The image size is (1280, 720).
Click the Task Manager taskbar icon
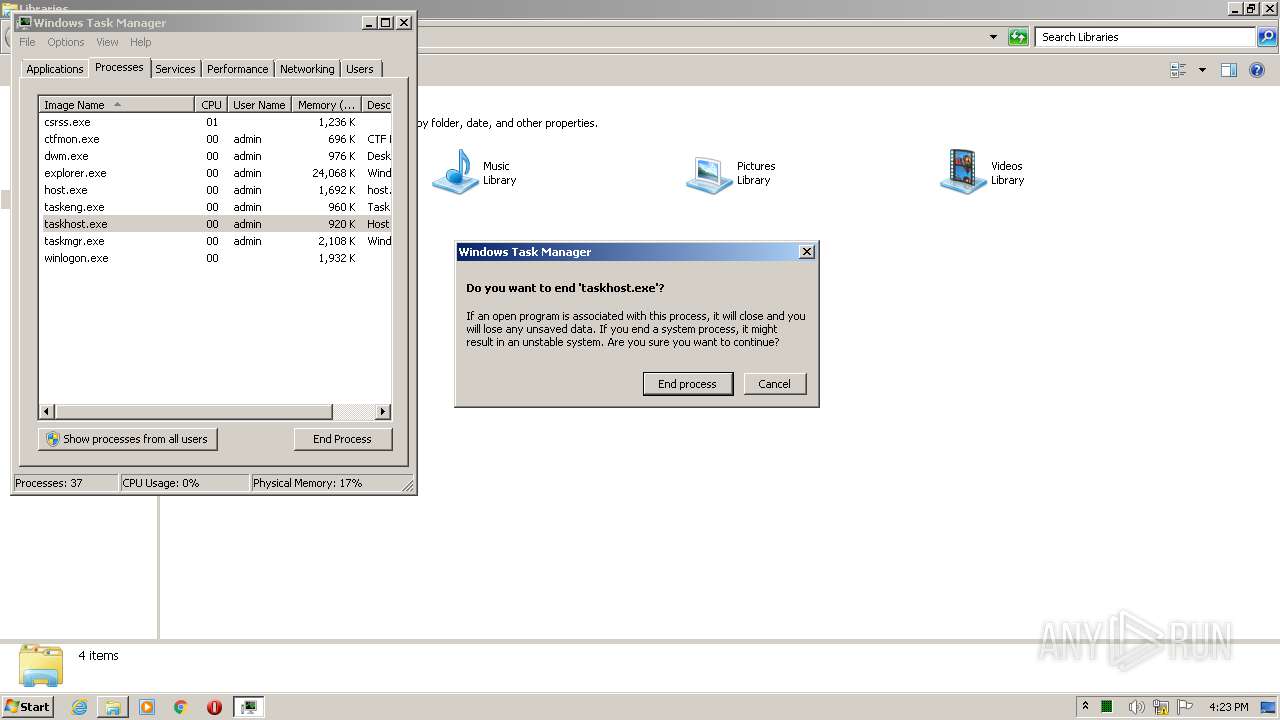point(249,707)
